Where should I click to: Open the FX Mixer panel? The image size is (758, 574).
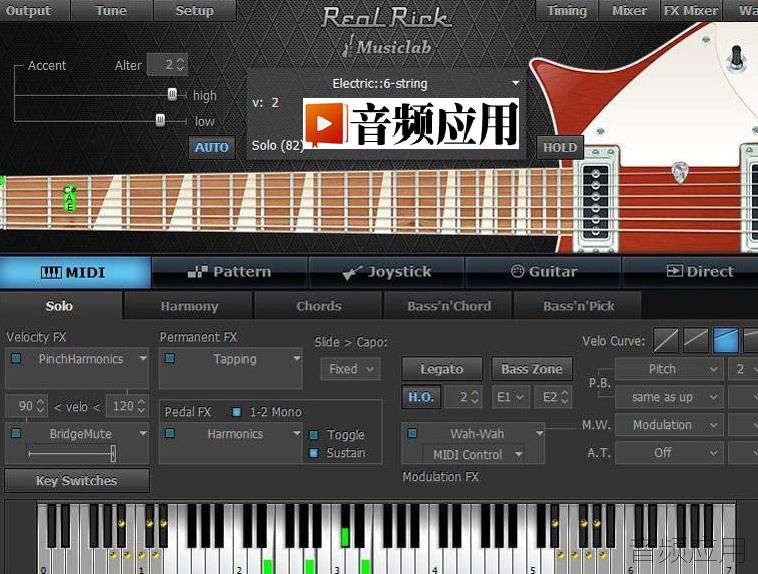coord(691,10)
